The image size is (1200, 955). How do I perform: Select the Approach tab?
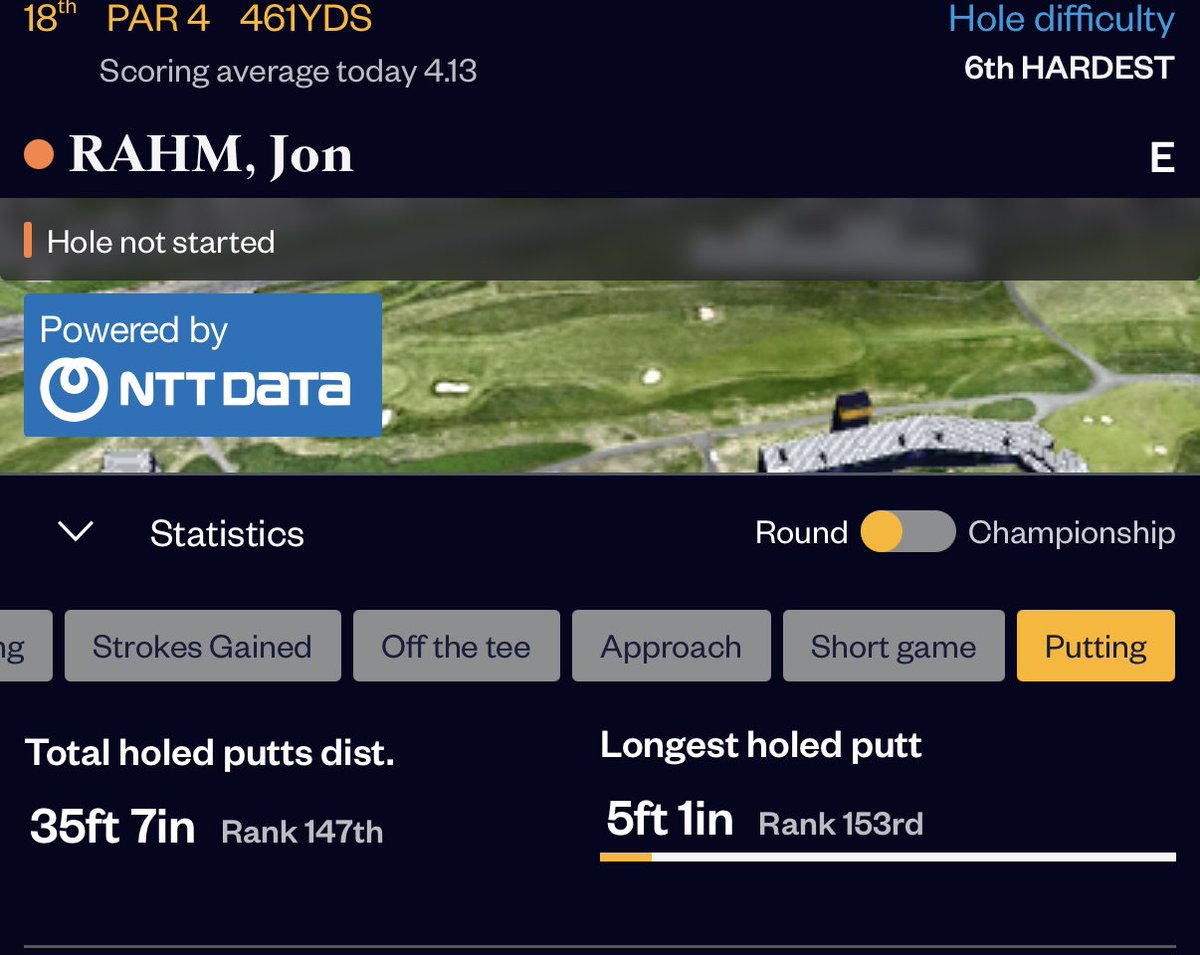671,646
